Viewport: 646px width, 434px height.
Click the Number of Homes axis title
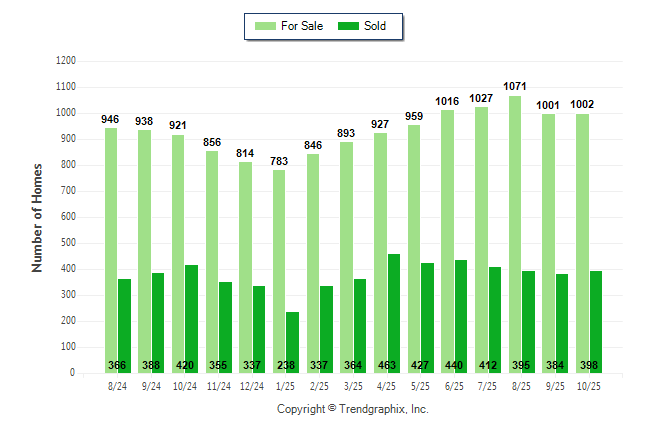pyautogui.click(x=37, y=217)
